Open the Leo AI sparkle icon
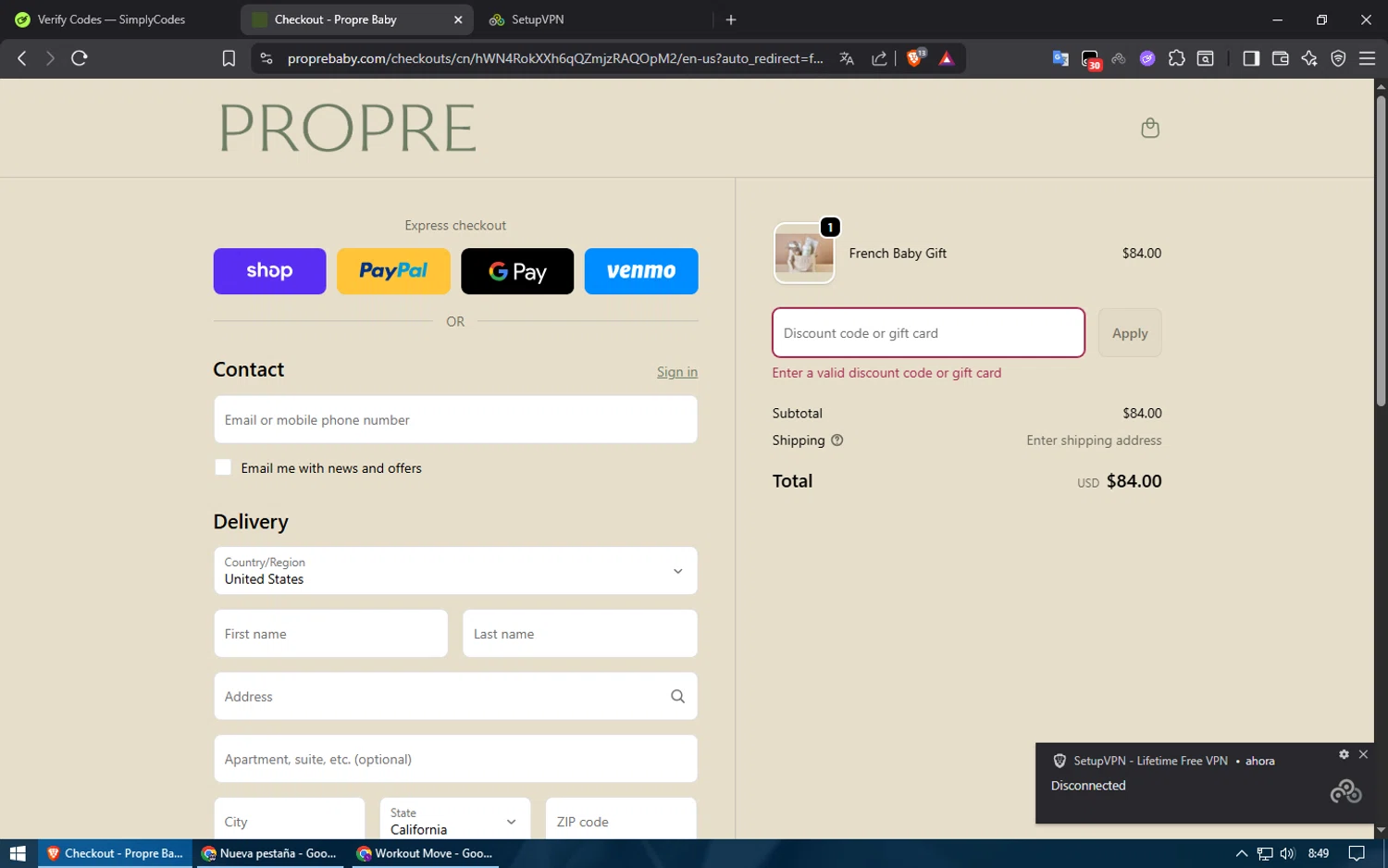The height and width of the screenshot is (868, 1388). point(1309,58)
